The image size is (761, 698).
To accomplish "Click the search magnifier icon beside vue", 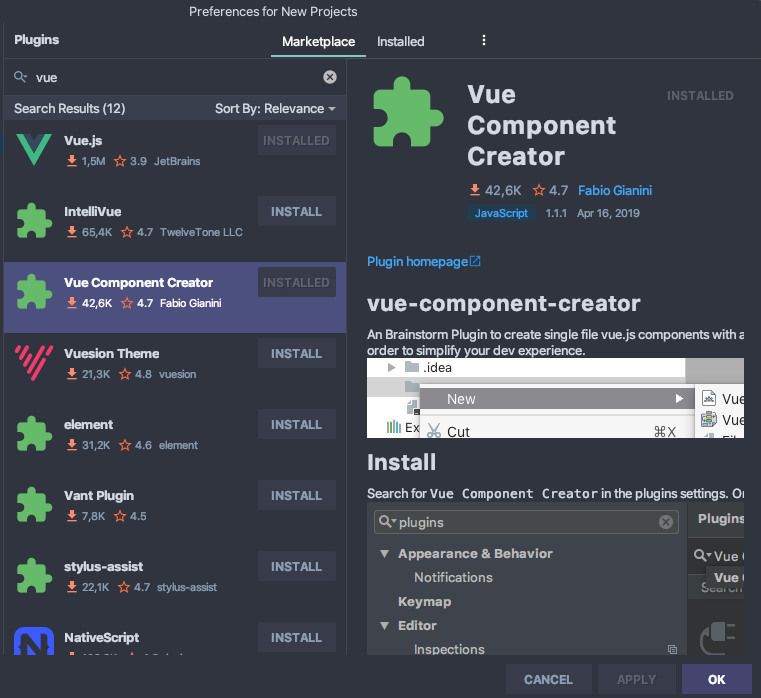I will (20, 77).
